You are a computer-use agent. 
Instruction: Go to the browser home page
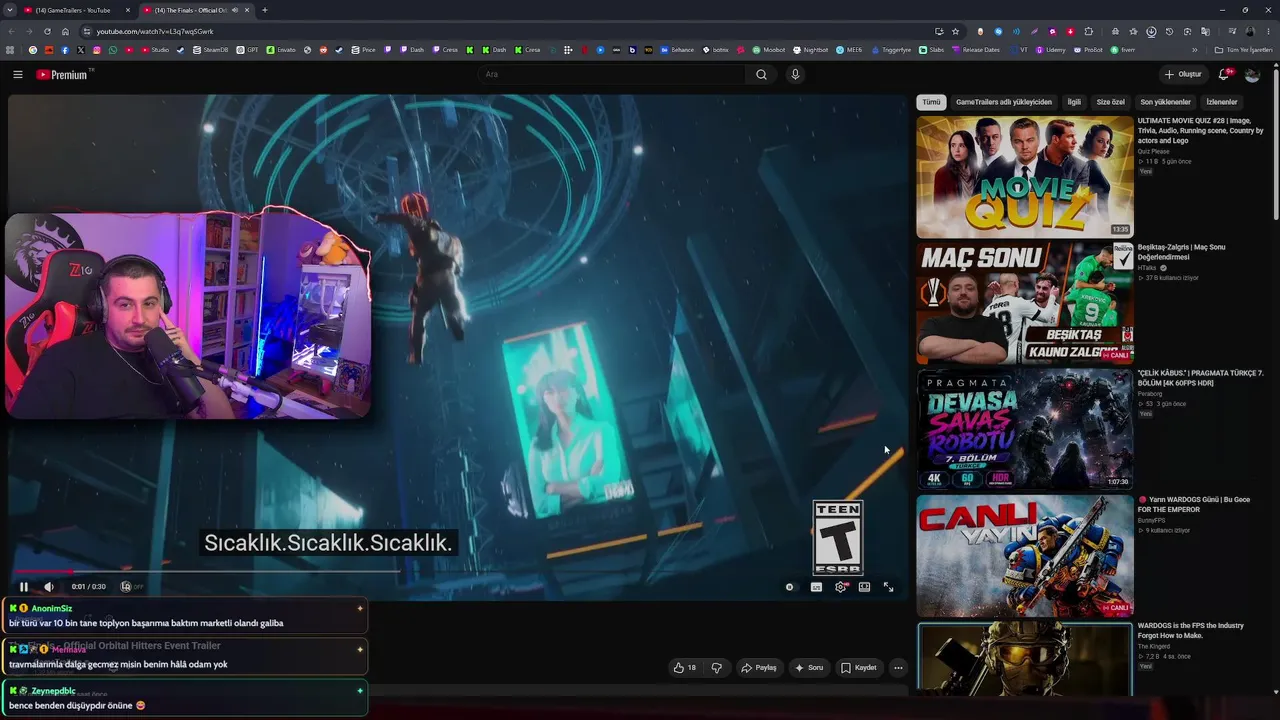pyautogui.click(x=66, y=31)
